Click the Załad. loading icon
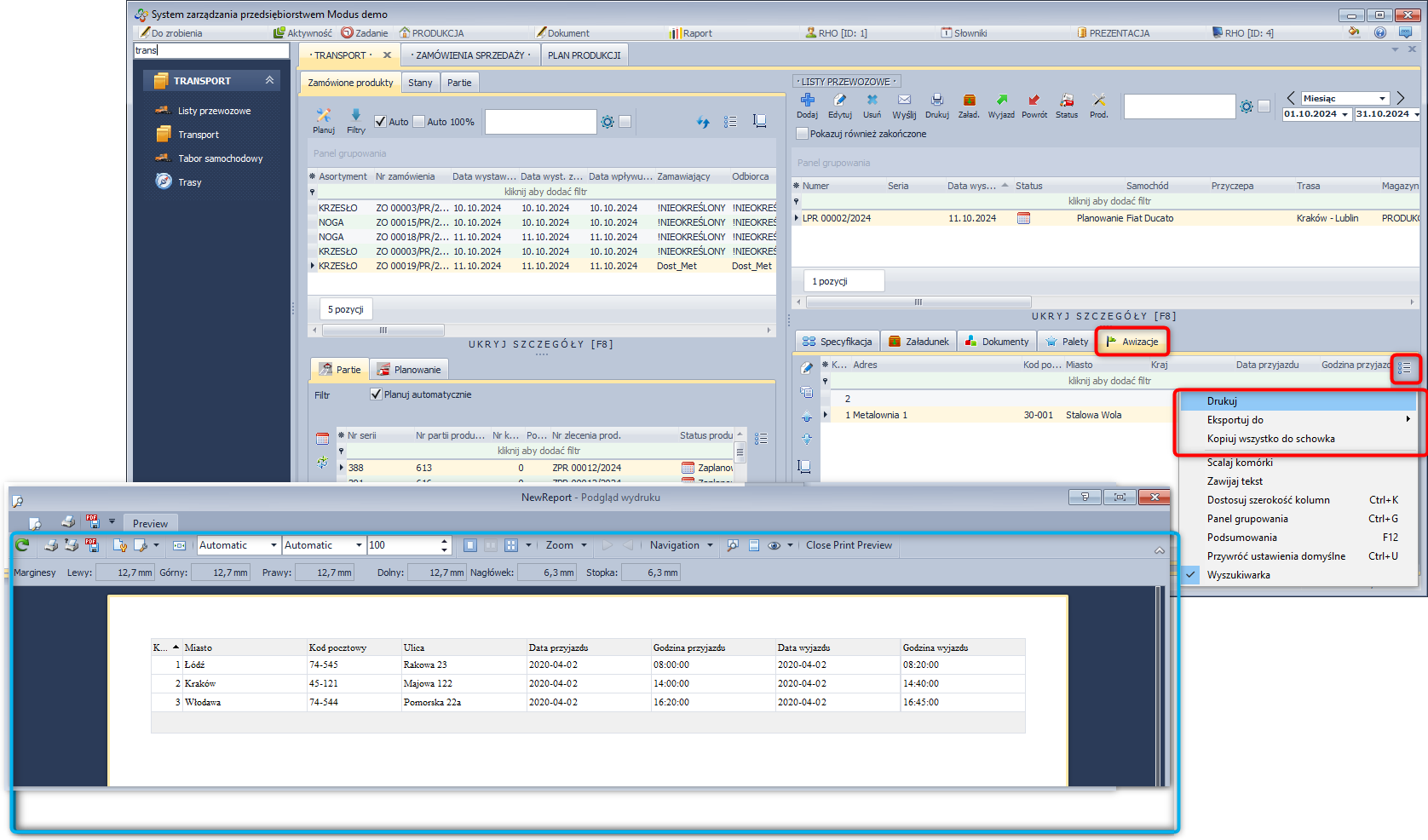This screenshot has height=840, width=1428. tap(969, 101)
